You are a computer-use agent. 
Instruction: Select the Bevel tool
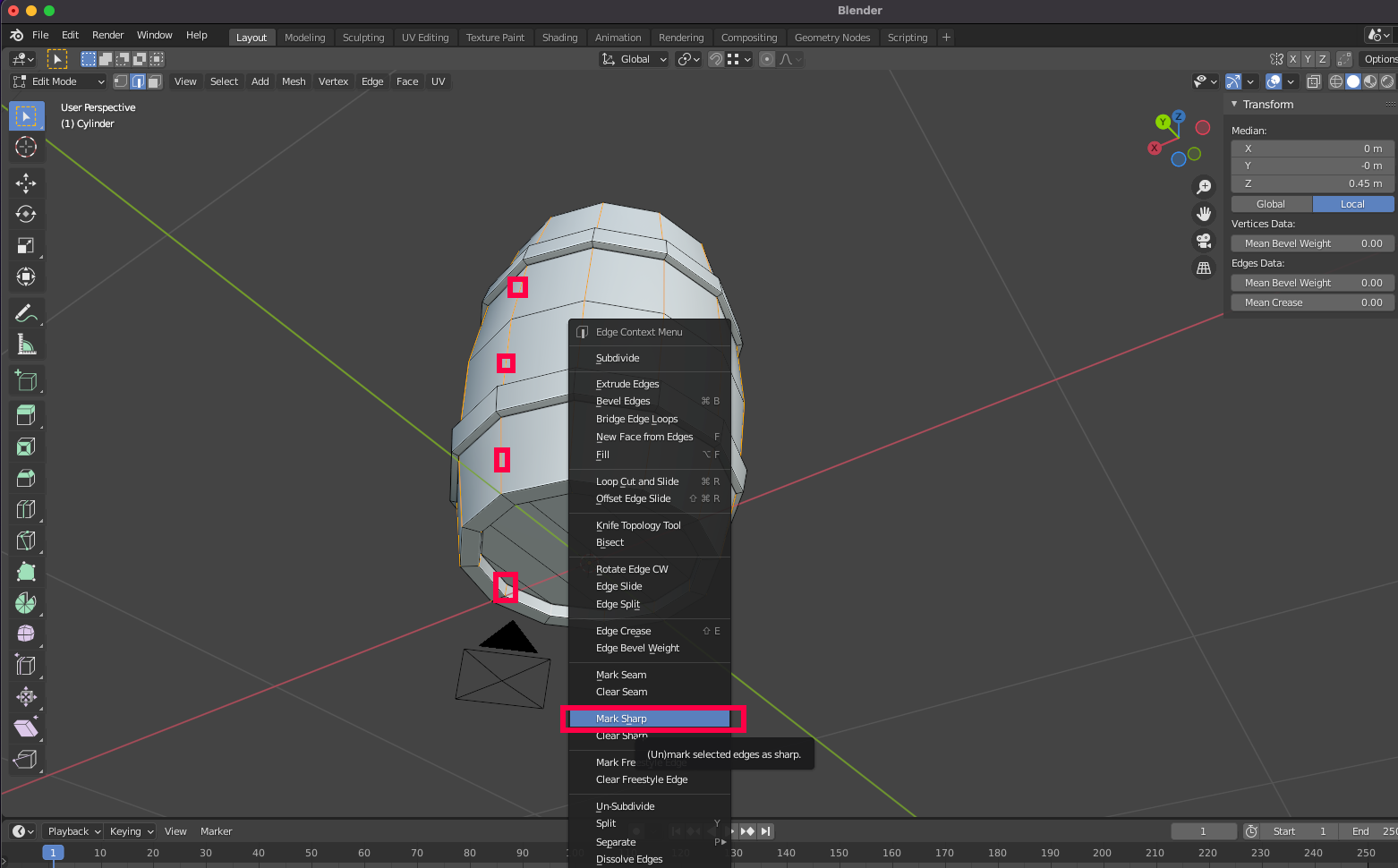pyautogui.click(x=26, y=478)
